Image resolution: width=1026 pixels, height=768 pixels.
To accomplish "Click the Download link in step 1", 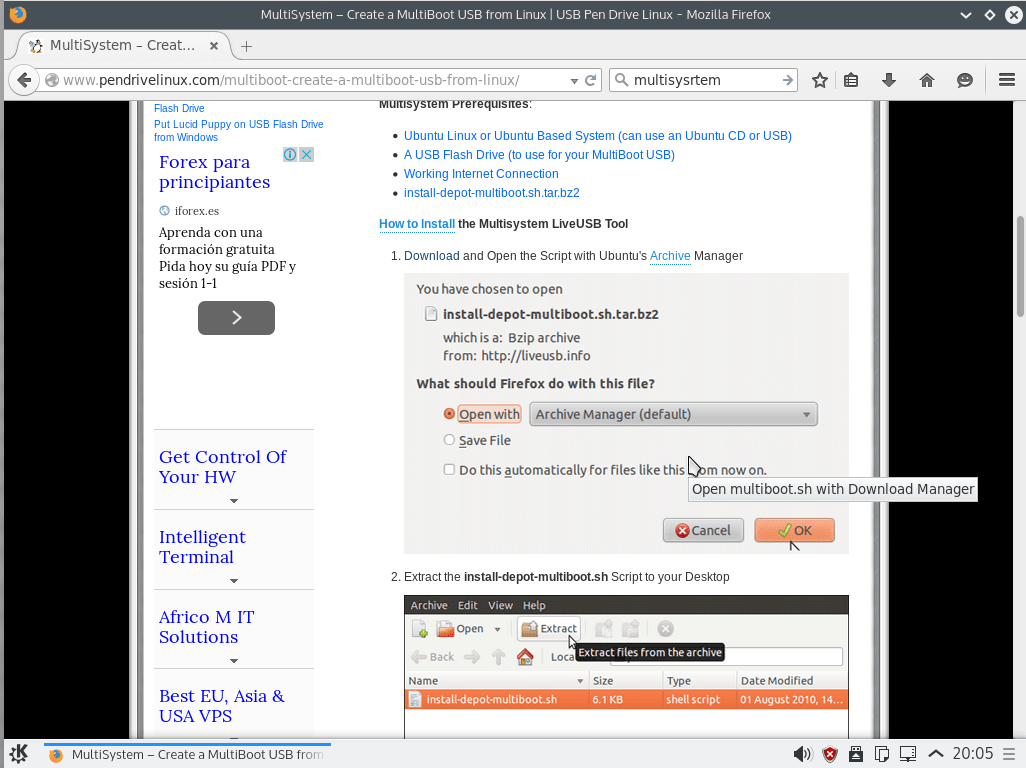I will [x=432, y=256].
